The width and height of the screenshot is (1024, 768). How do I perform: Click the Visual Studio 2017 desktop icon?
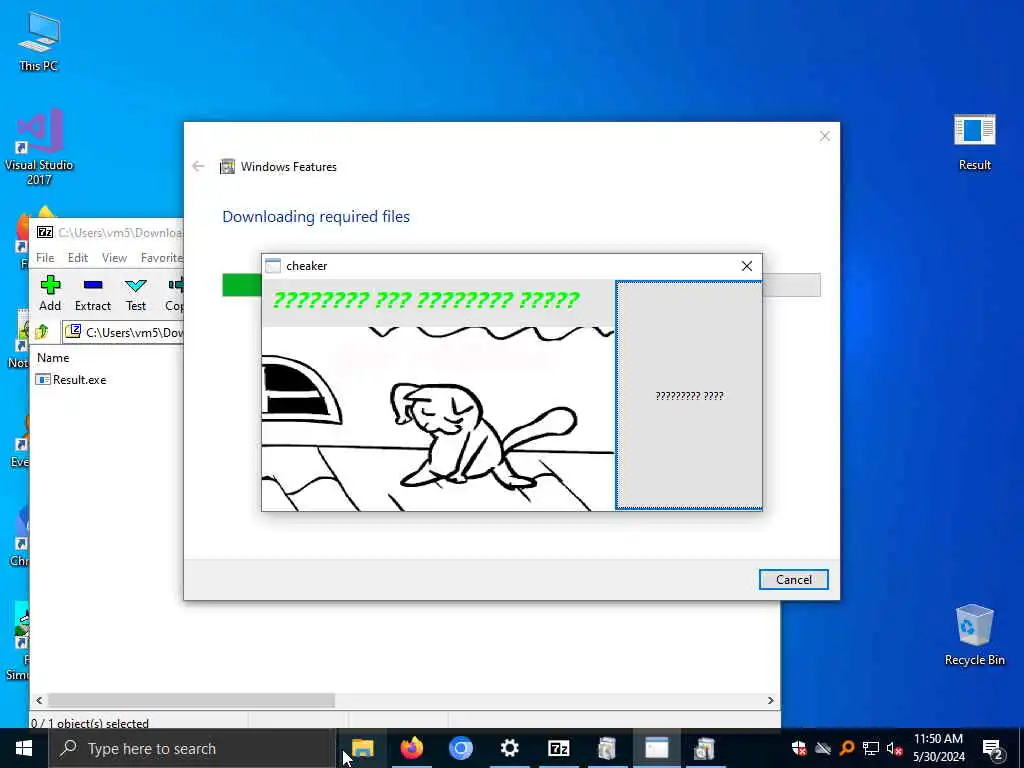39,147
